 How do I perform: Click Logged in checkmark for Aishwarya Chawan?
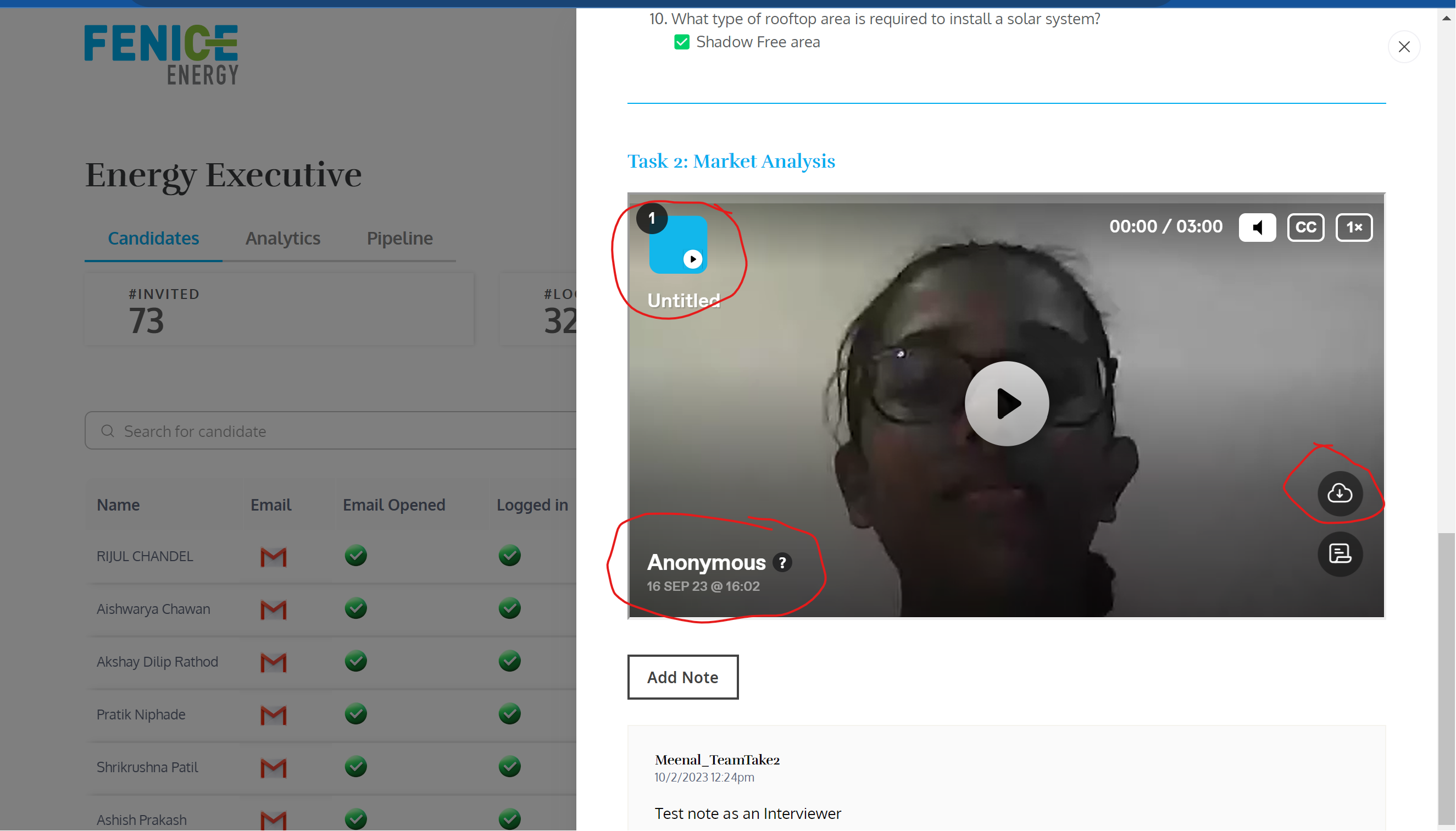[x=509, y=608]
